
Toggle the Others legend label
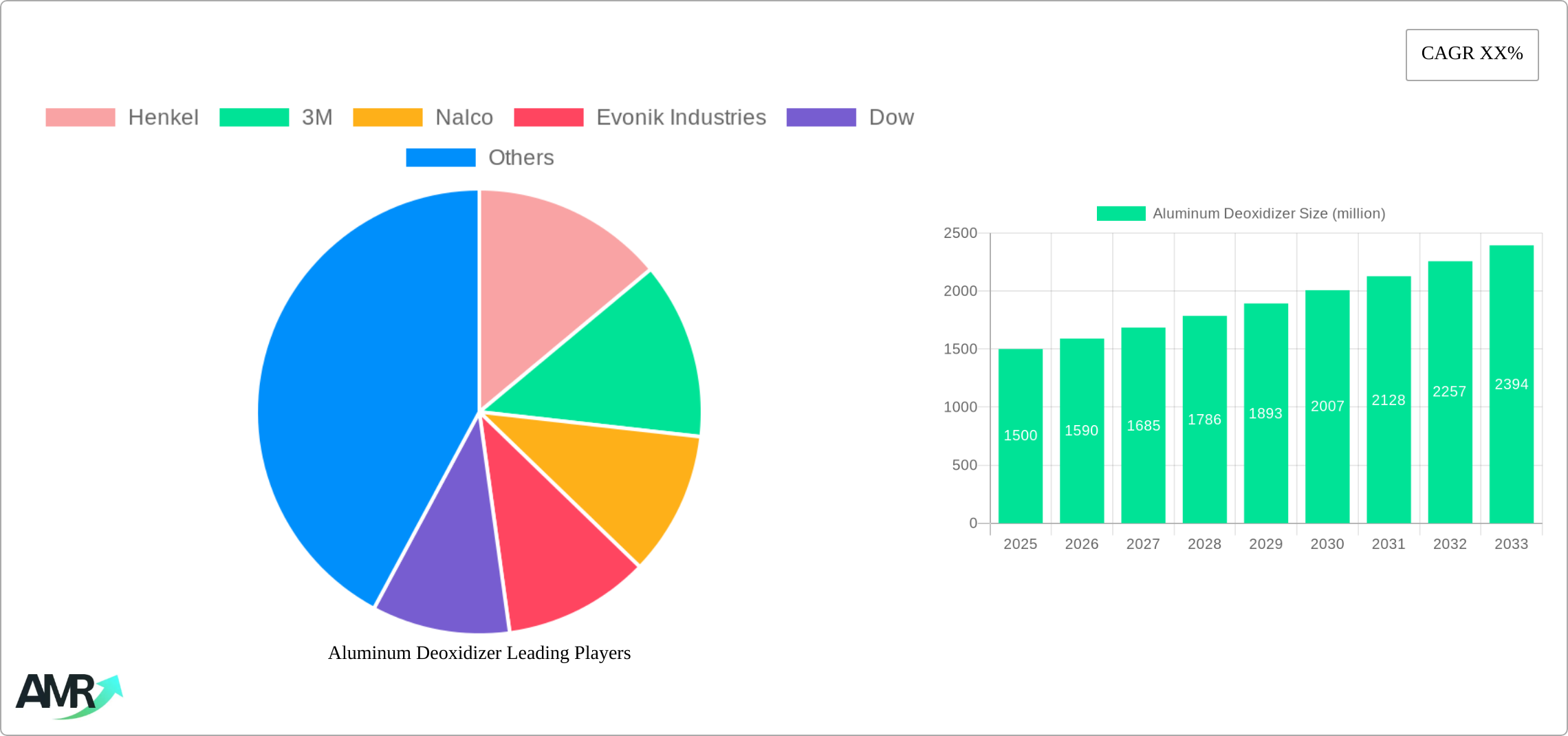click(x=521, y=158)
